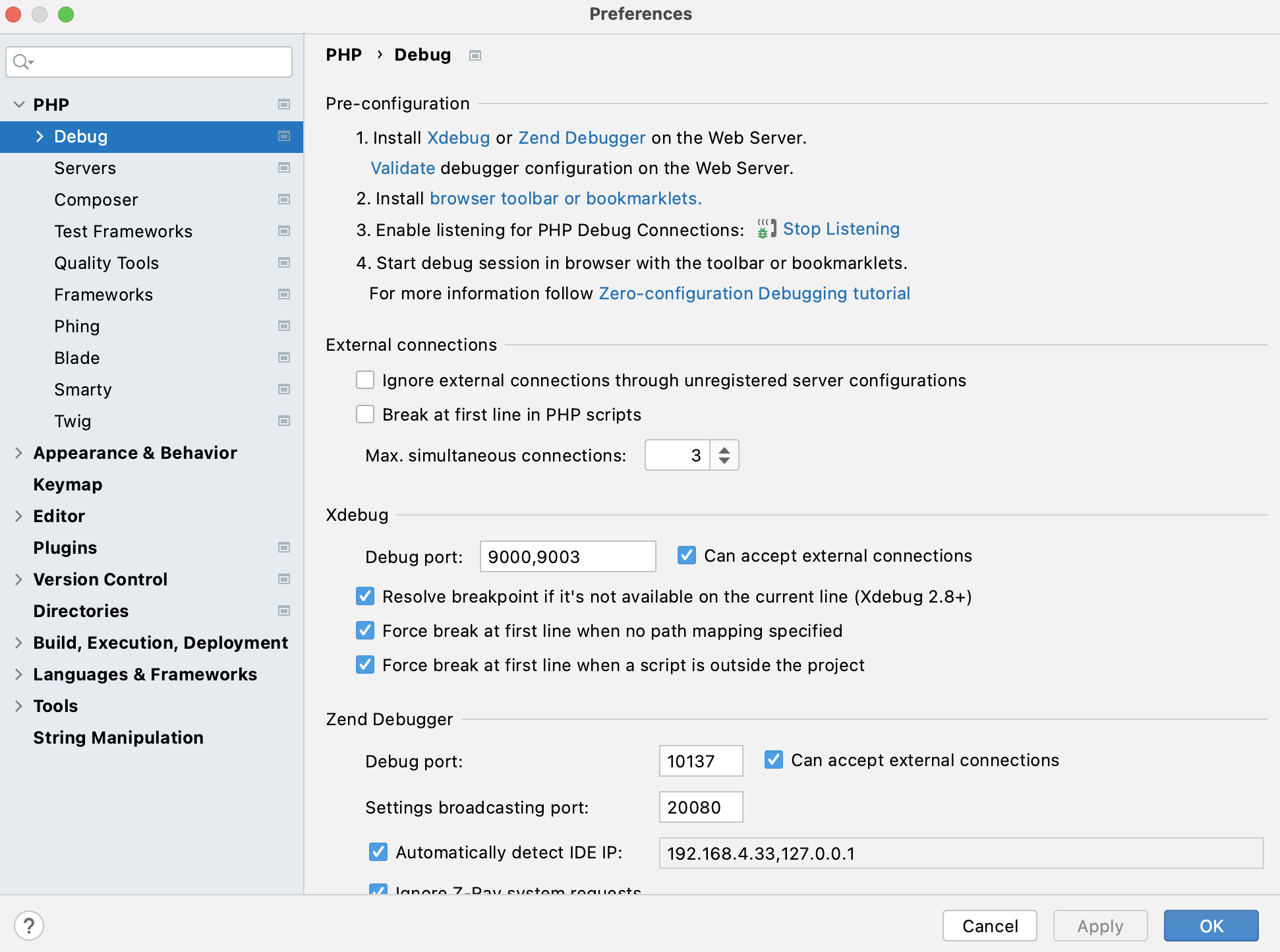Toggle Ignore external connections through unregistered servers
This screenshot has height=952, width=1280.
[x=365, y=380]
